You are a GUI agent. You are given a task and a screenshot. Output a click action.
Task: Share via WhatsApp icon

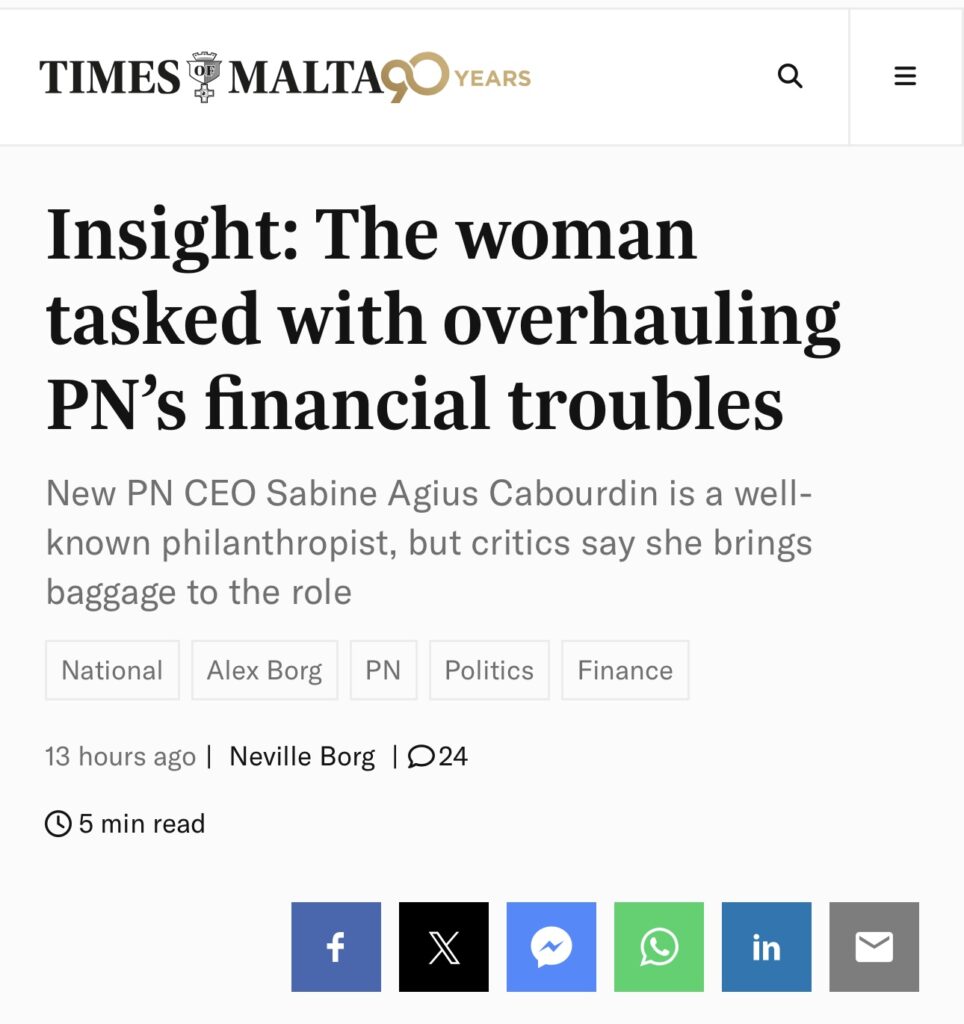point(659,947)
